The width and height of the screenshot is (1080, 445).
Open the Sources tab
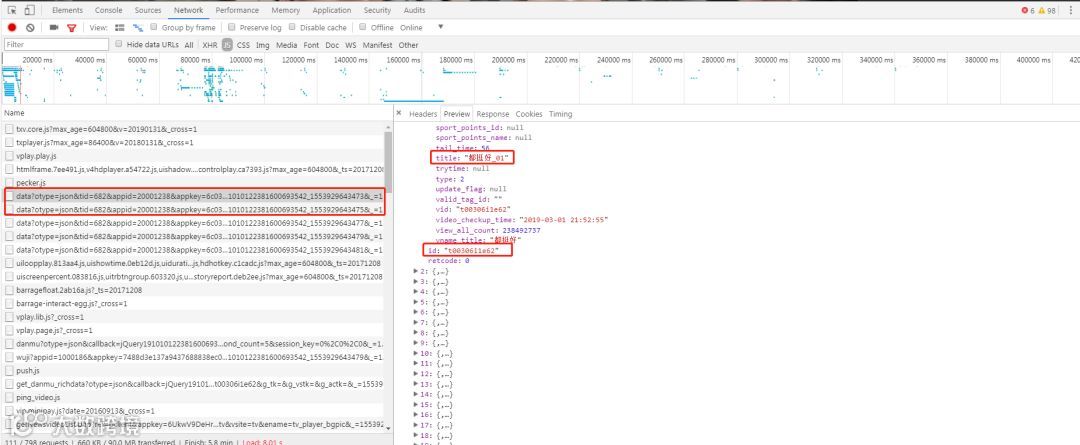tap(148, 10)
